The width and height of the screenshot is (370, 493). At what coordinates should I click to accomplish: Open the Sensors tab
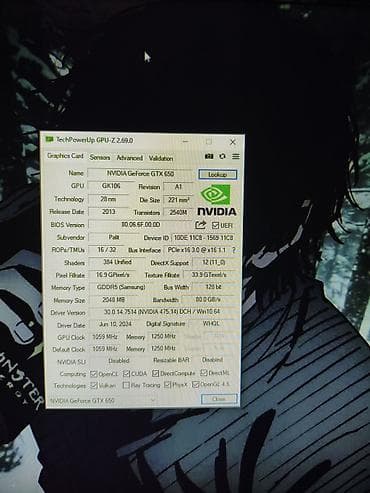tap(100, 157)
